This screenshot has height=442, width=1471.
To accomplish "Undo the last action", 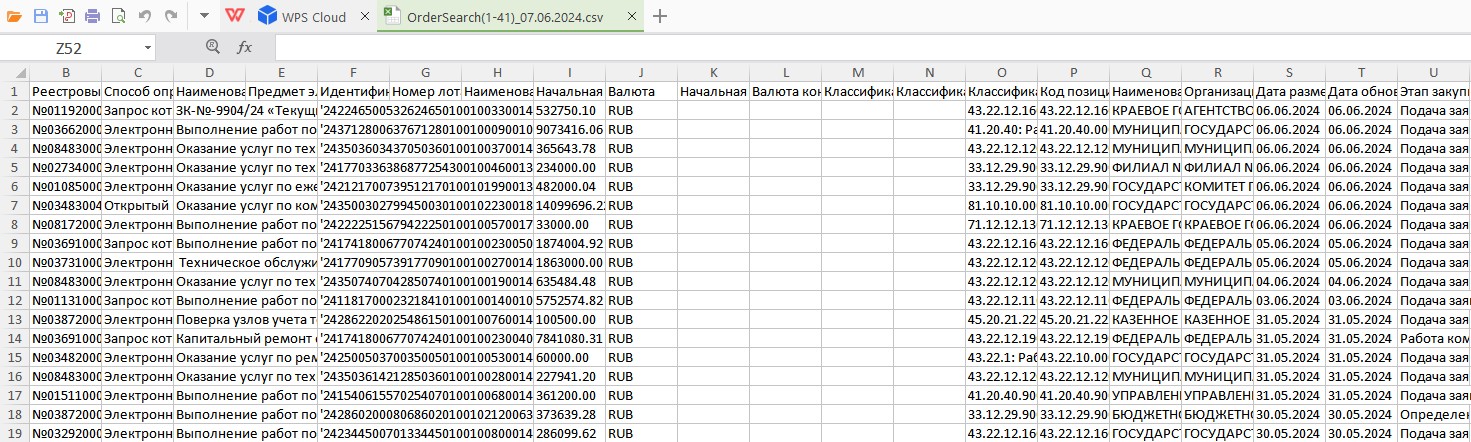I will point(145,16).
